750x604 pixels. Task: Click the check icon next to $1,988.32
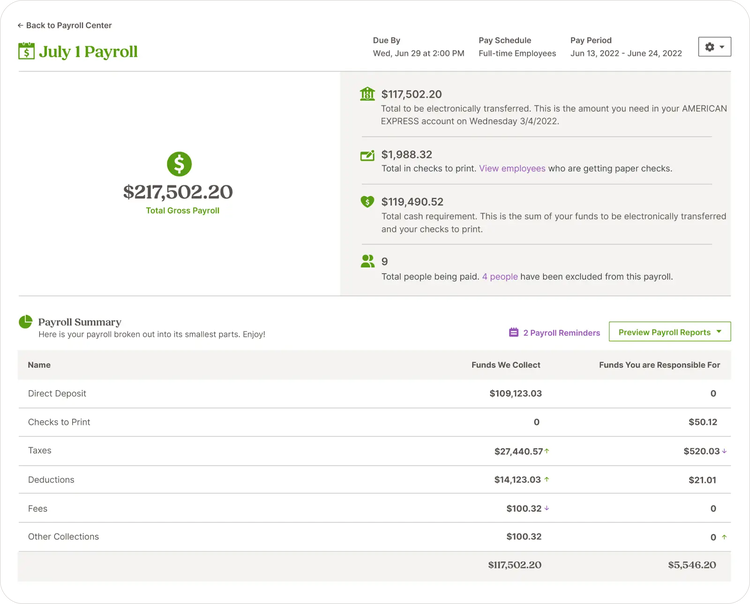367,155
